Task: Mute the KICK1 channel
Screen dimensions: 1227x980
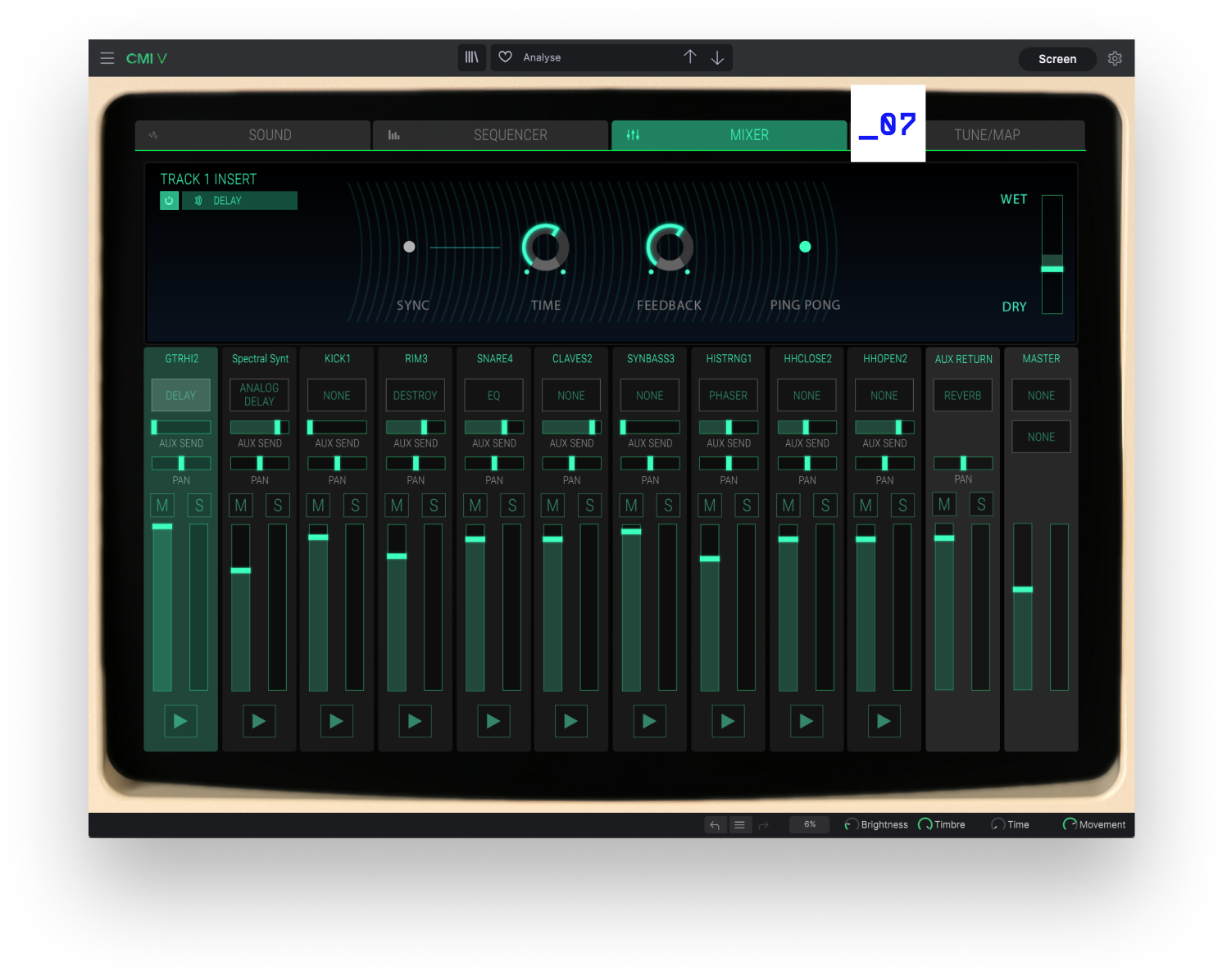Action: [x=318, y=505]
